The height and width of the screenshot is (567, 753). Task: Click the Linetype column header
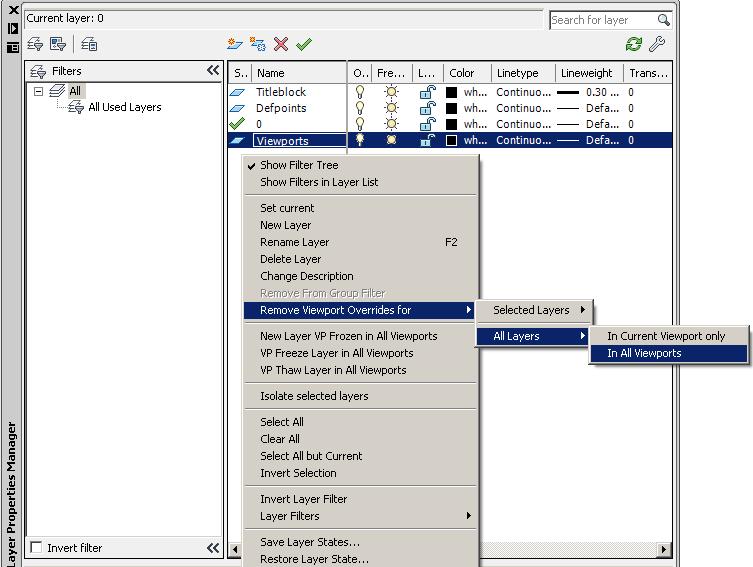coord(523,73)
